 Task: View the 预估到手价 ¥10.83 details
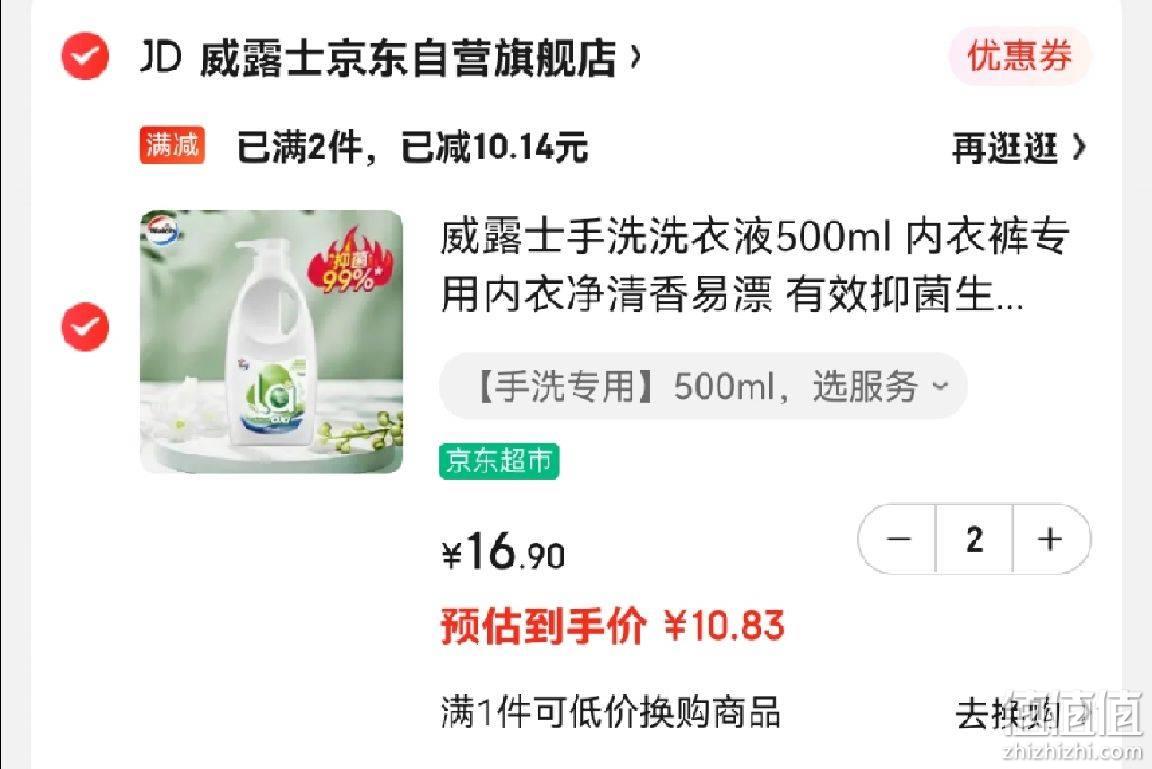click(613, 626)
